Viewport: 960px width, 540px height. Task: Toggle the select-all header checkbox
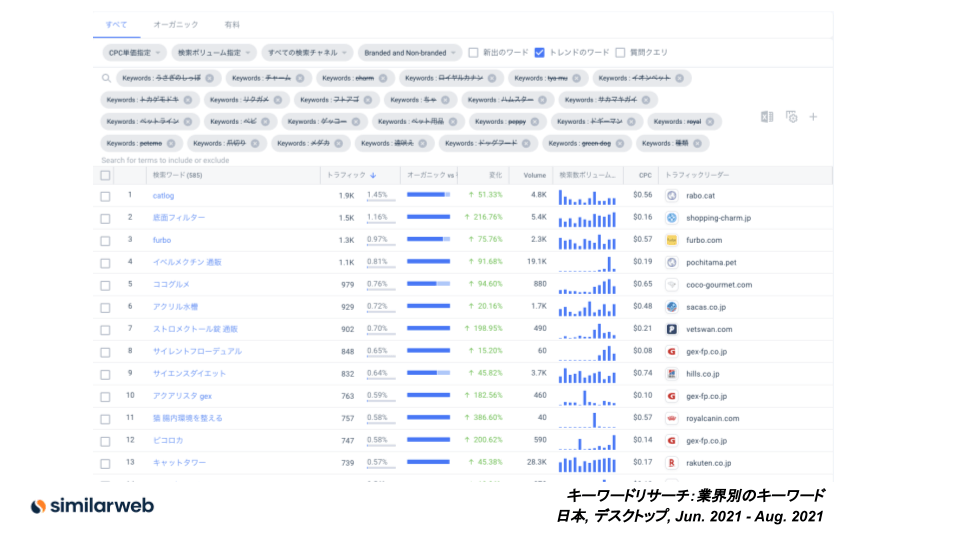point(105,176)
